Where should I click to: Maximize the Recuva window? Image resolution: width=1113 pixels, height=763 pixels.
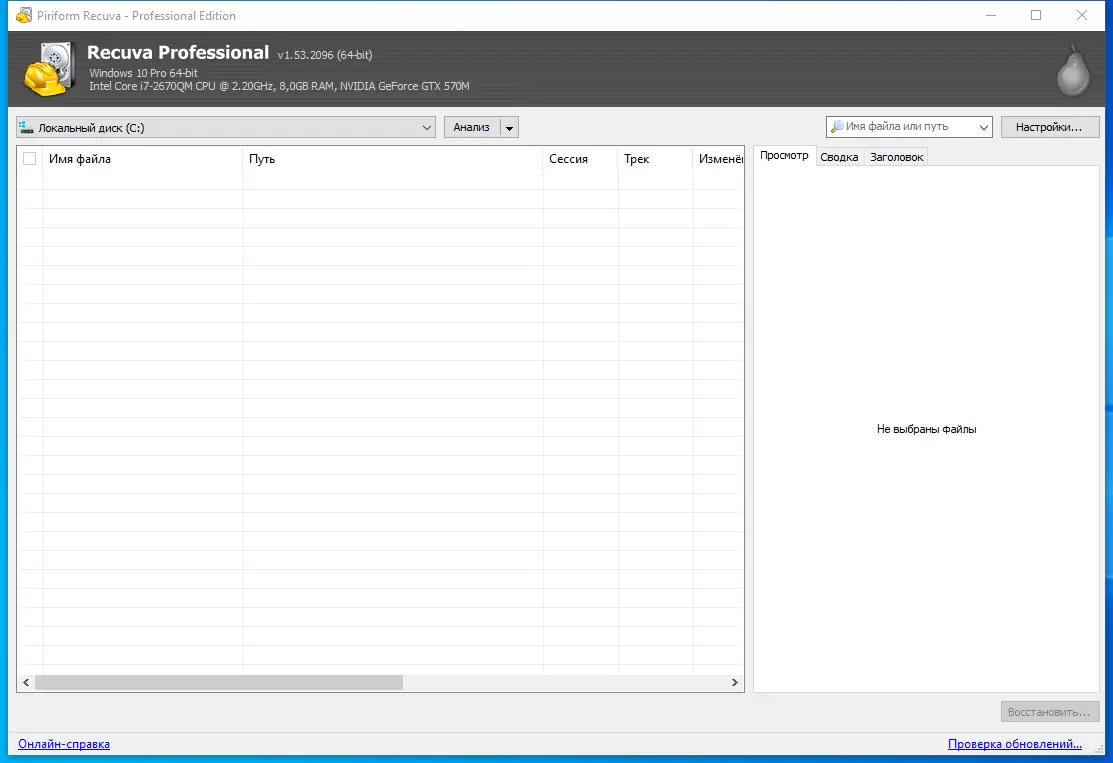click(x=1036, y=15)
